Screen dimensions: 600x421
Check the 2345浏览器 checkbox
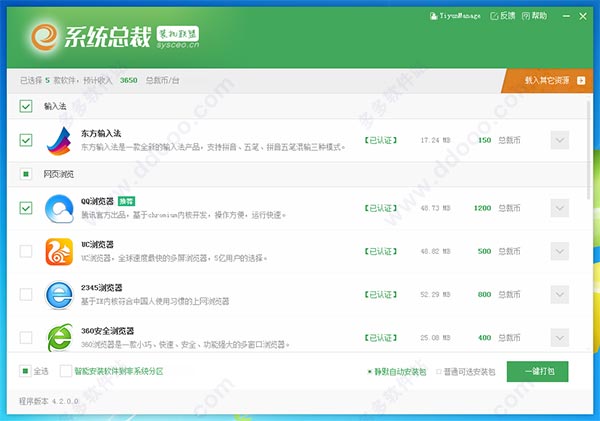click(x=26, y=294)
